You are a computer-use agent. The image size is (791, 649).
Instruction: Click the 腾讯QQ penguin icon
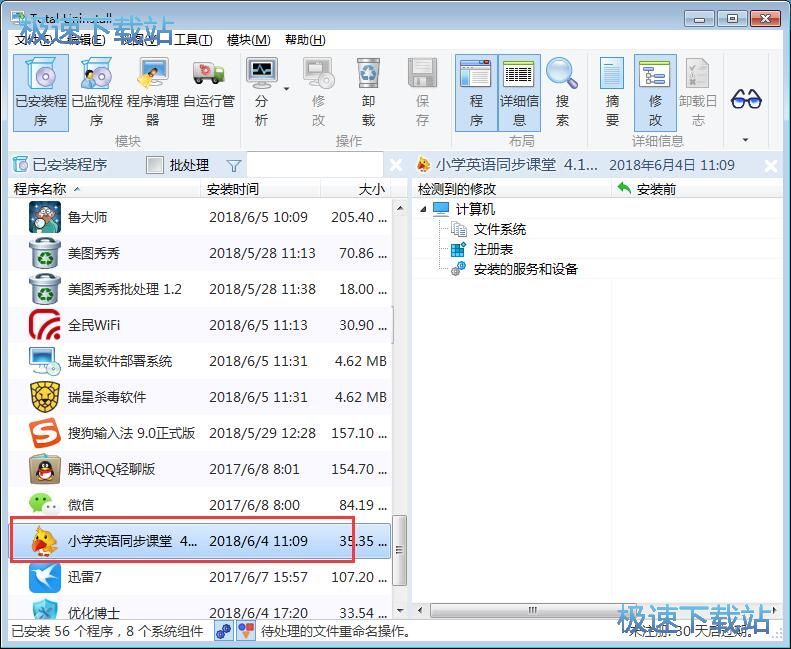tap(45, 469)
